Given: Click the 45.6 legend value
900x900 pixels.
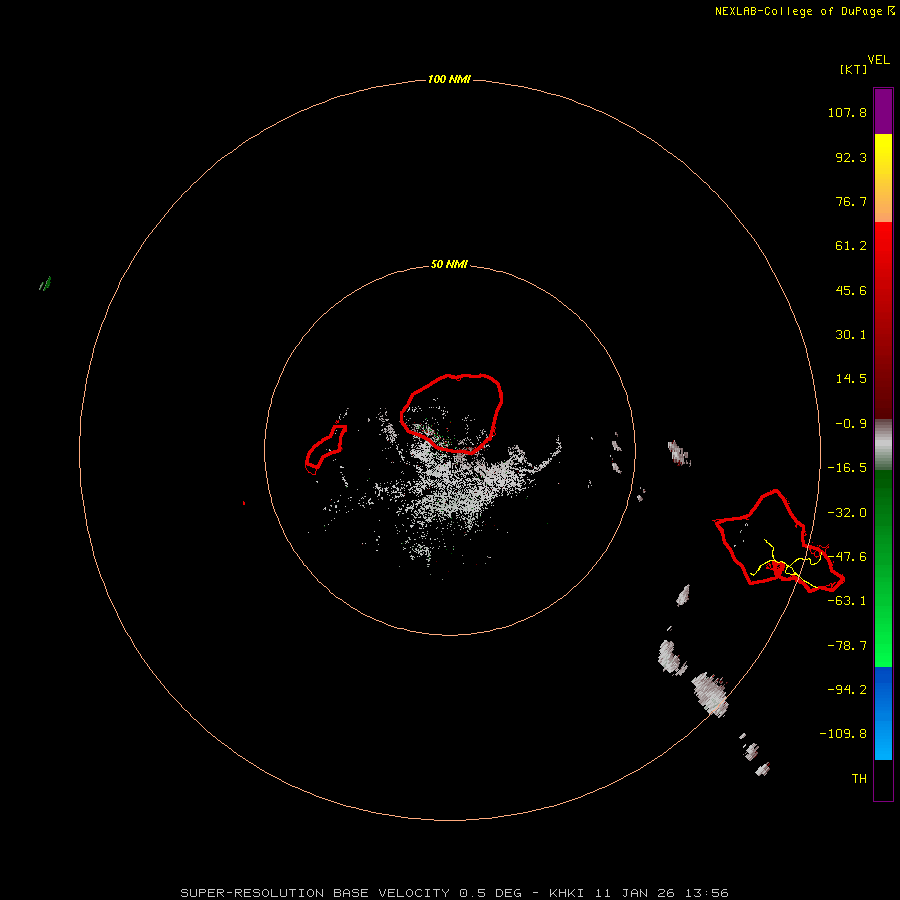Looking at the screenshot, I should [x=851, y=290].
